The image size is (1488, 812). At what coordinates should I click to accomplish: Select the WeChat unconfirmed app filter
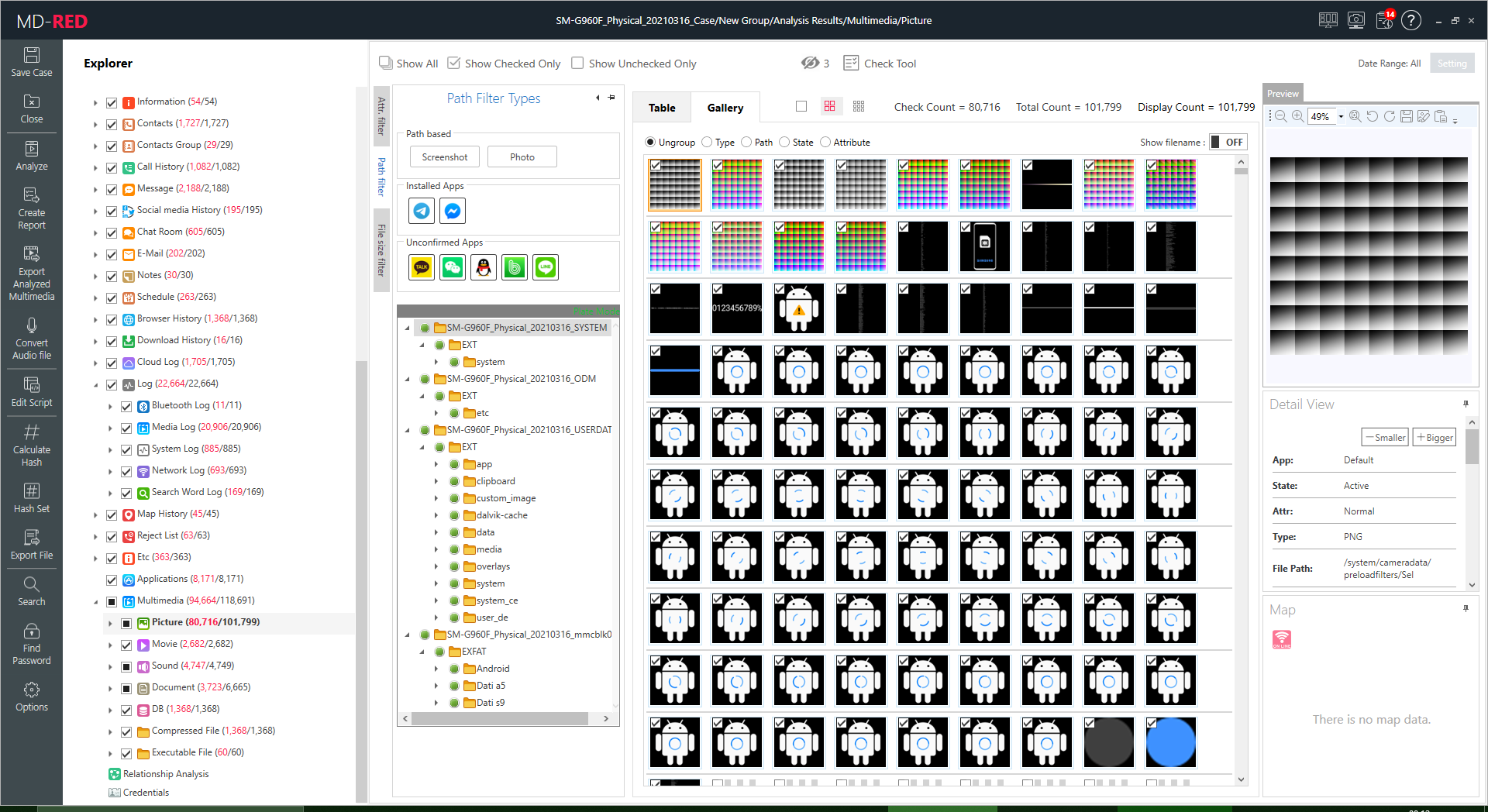click(x=453, y=267)
